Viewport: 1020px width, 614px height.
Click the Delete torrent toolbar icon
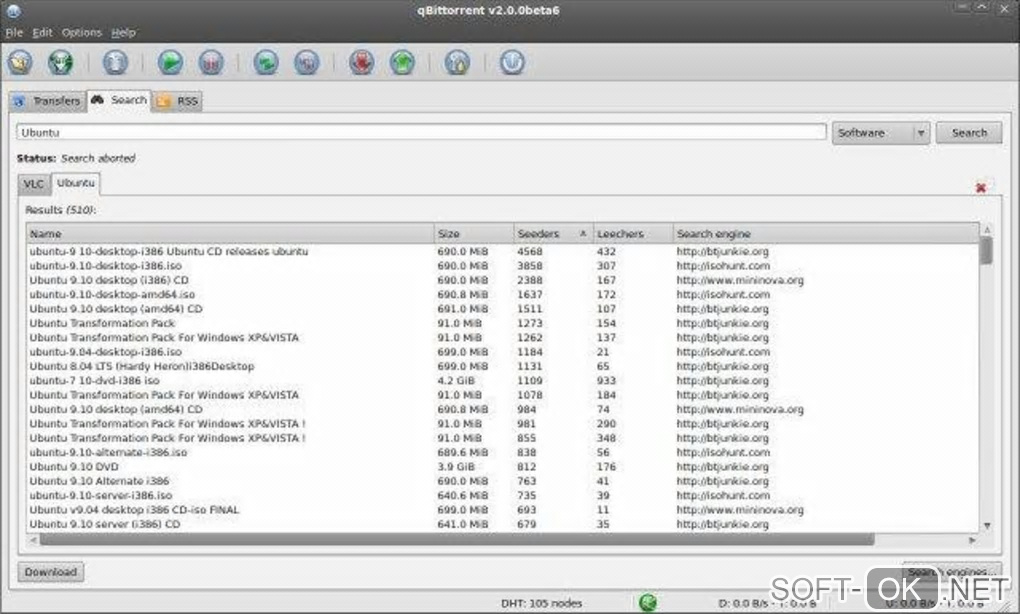[x=115, y=62]
